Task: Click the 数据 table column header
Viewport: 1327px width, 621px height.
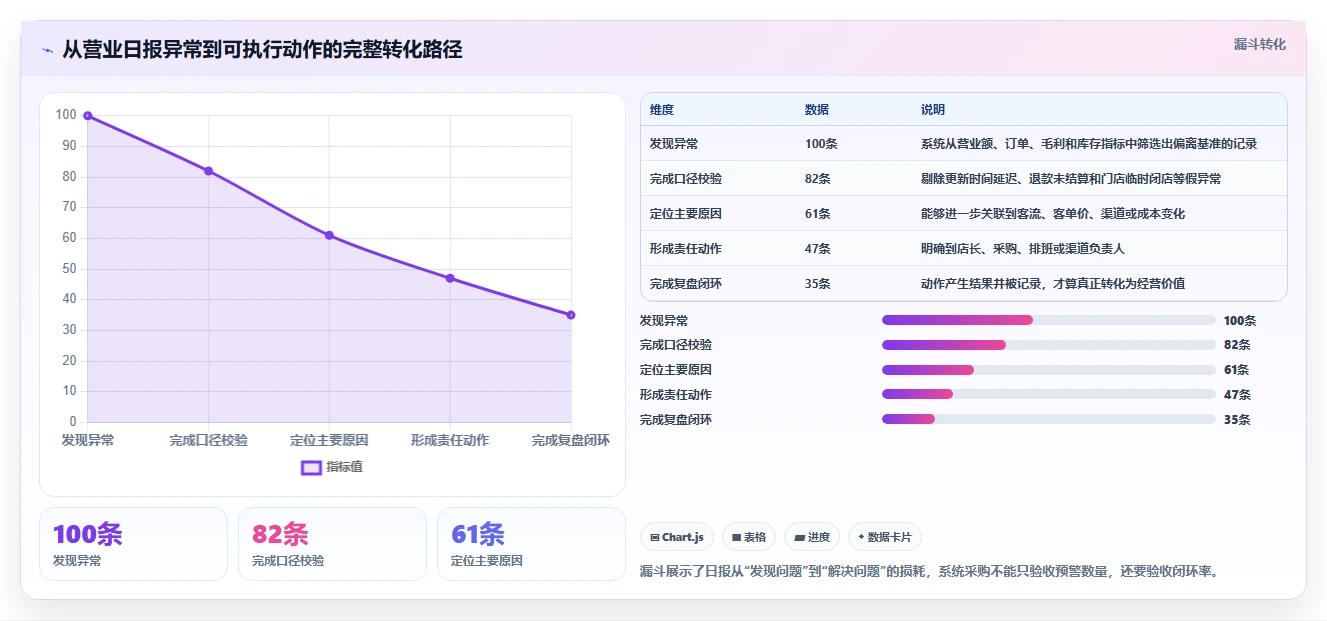Action: [x=817, y=110]
